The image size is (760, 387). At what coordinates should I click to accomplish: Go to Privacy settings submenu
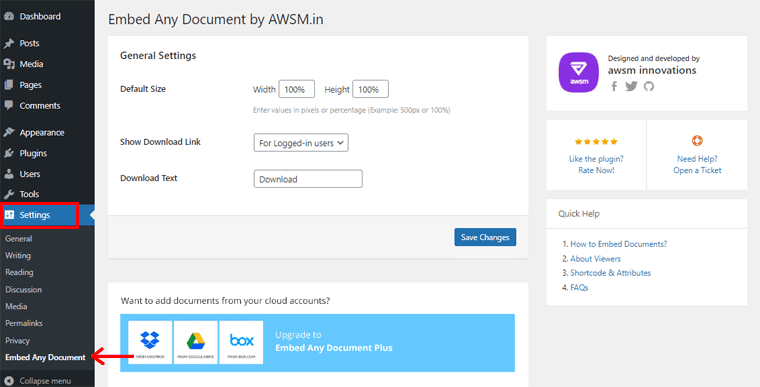(17, 340)
